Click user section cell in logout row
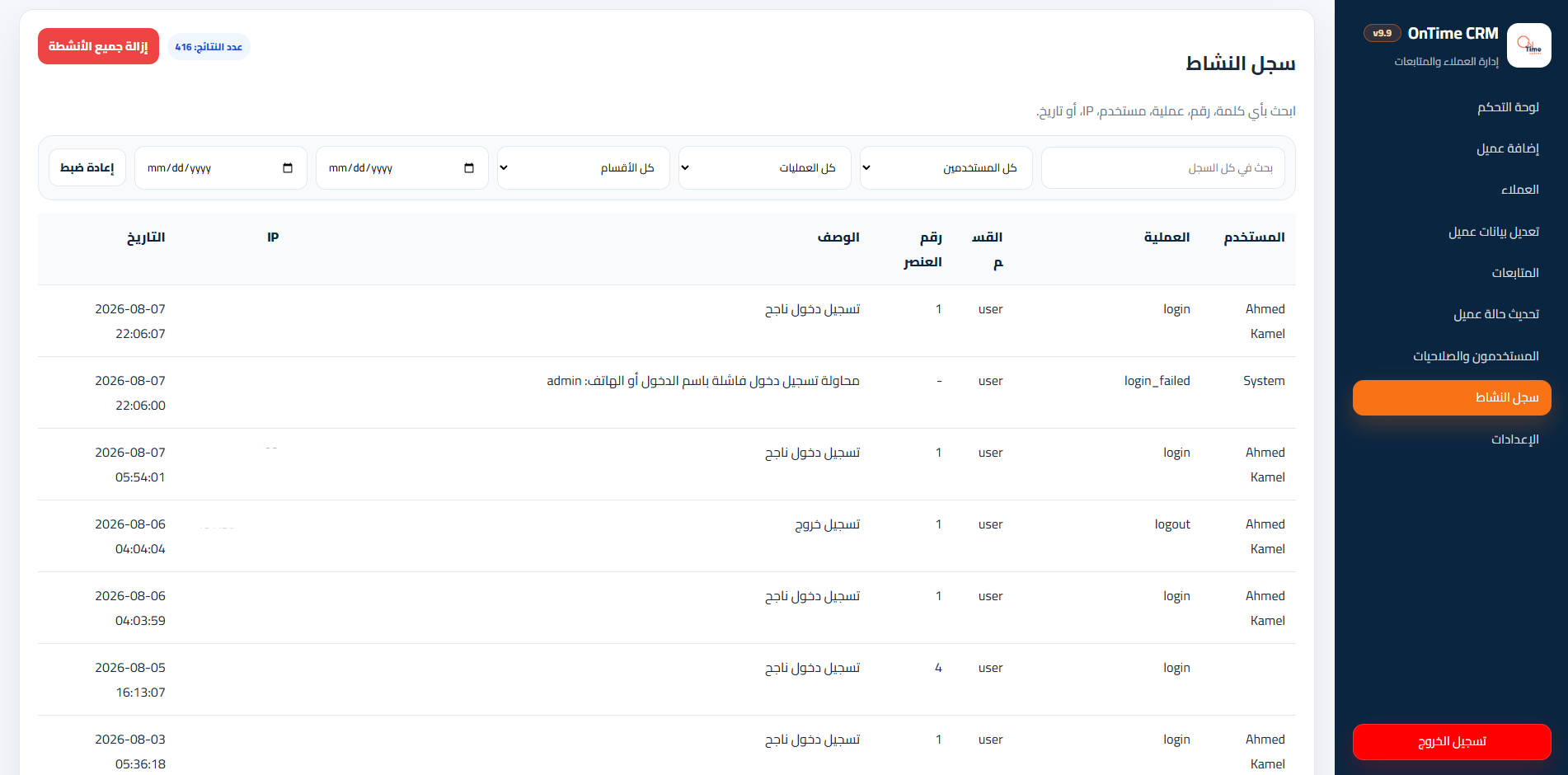This screenshot has width=1568, height=775. (990, 524)
